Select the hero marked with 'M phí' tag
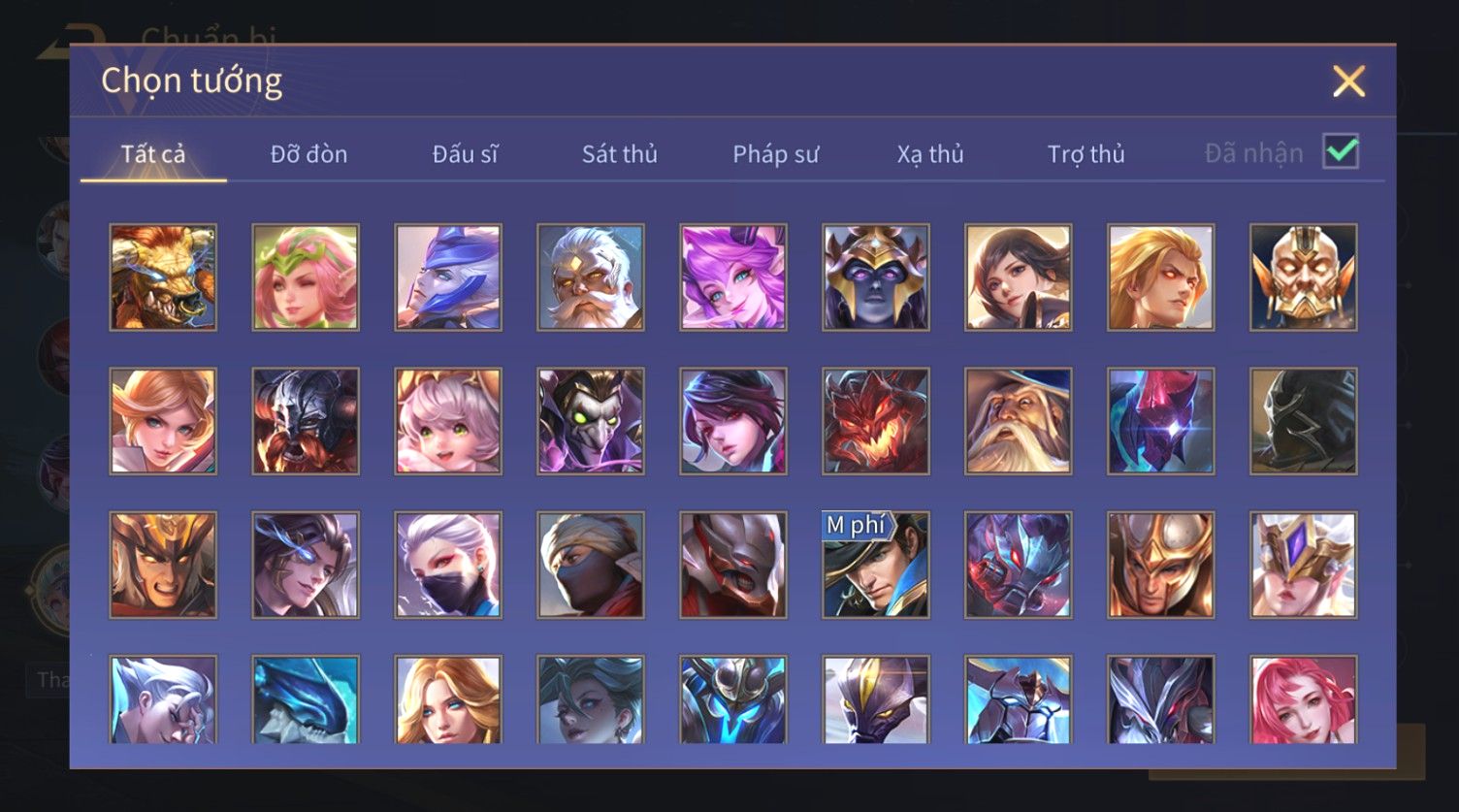1459x812 pixels. 876,565
